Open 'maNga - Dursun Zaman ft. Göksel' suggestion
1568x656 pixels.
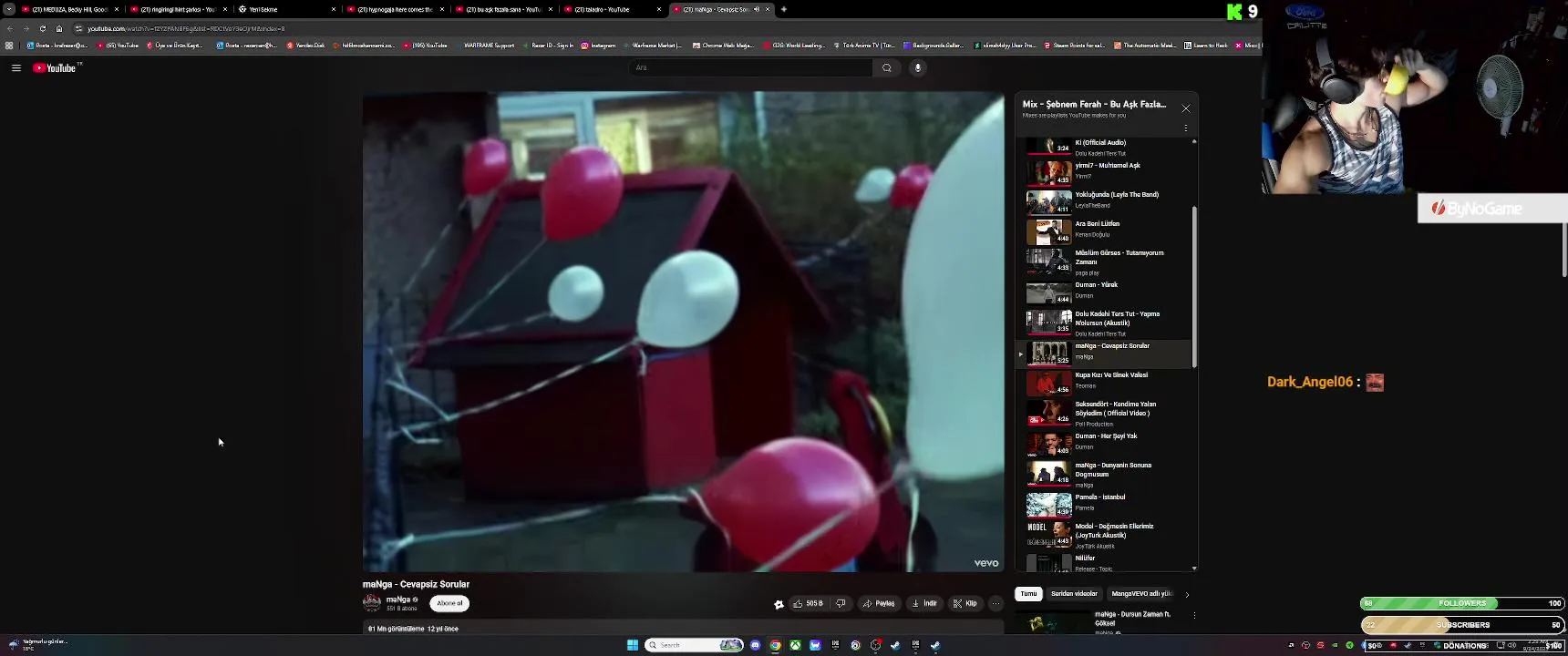click(x=1132, y=619)
